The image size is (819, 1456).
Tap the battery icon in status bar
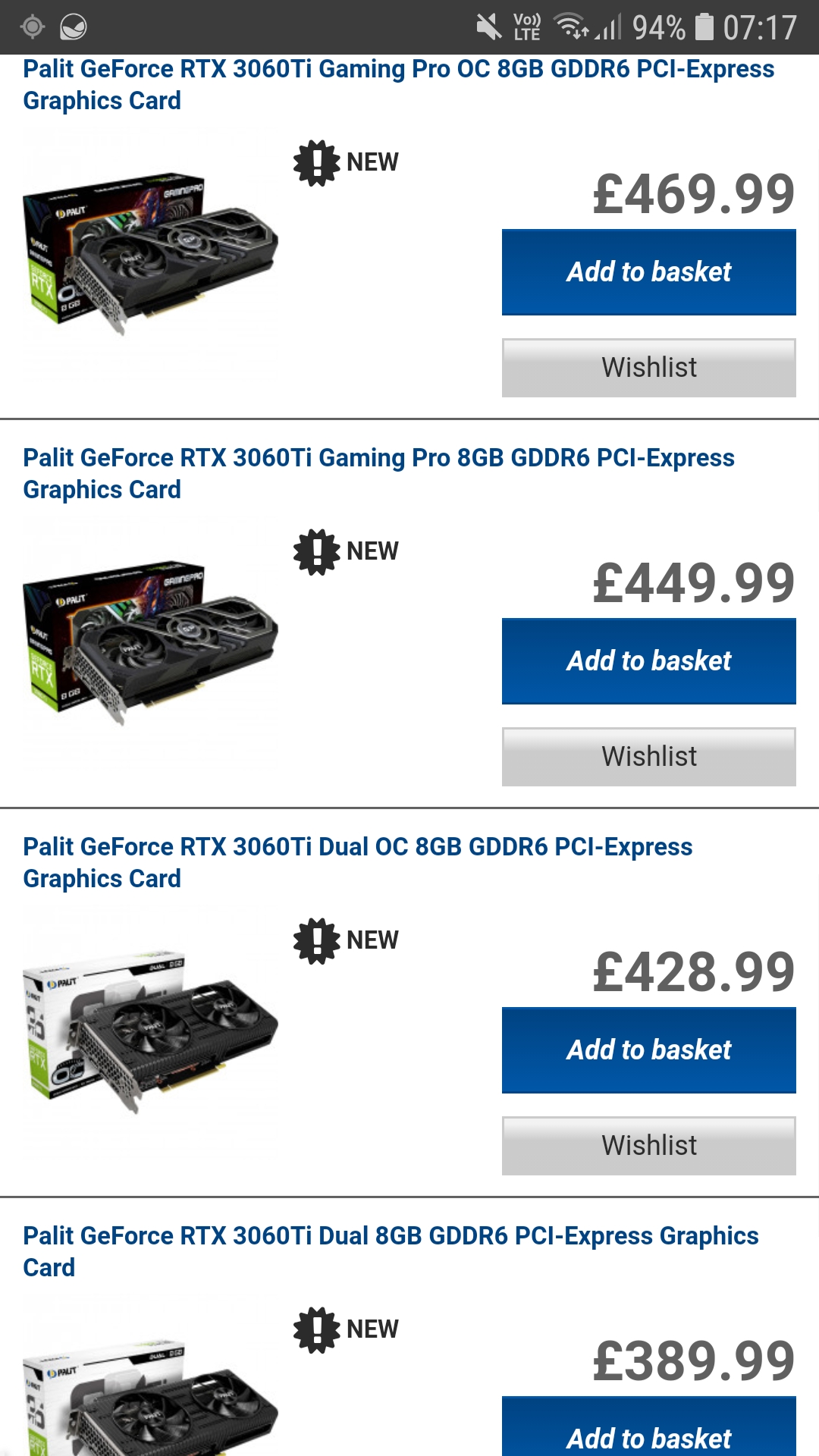704,27
